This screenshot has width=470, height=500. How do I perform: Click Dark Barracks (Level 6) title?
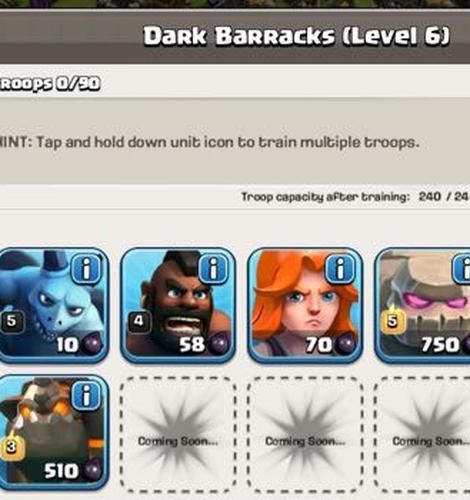[x=296, y=36]
